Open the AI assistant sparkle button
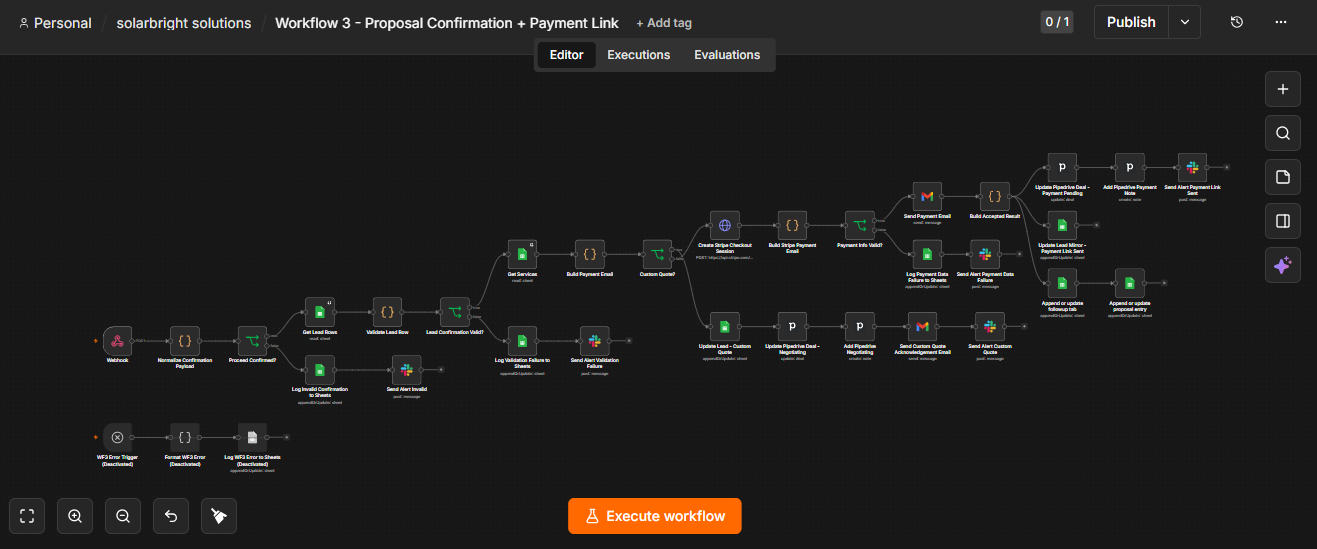This screenshot has height=549, width=1317. coord(1283,265)
